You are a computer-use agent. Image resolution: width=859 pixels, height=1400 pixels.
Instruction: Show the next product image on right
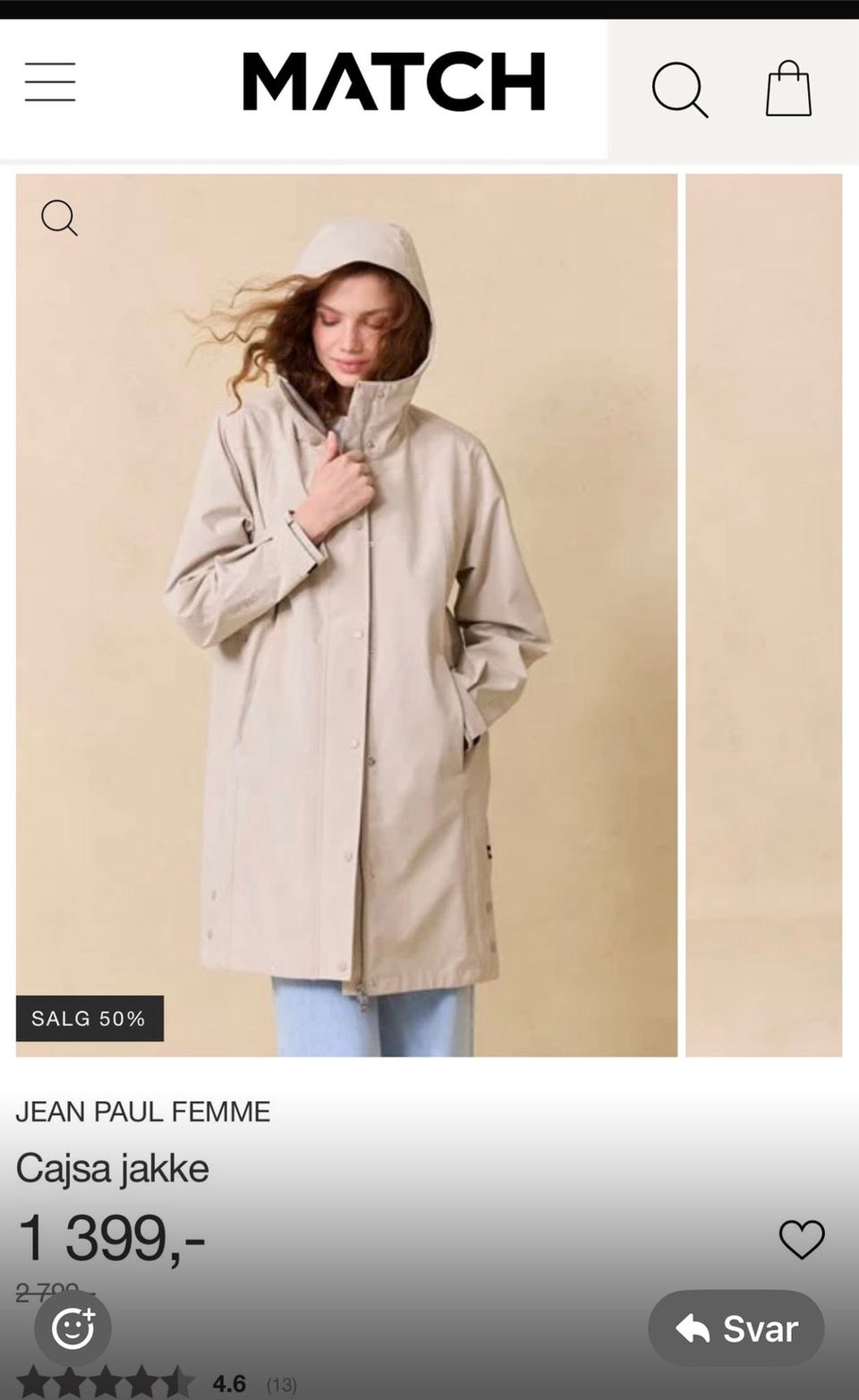tap(763, 615)
